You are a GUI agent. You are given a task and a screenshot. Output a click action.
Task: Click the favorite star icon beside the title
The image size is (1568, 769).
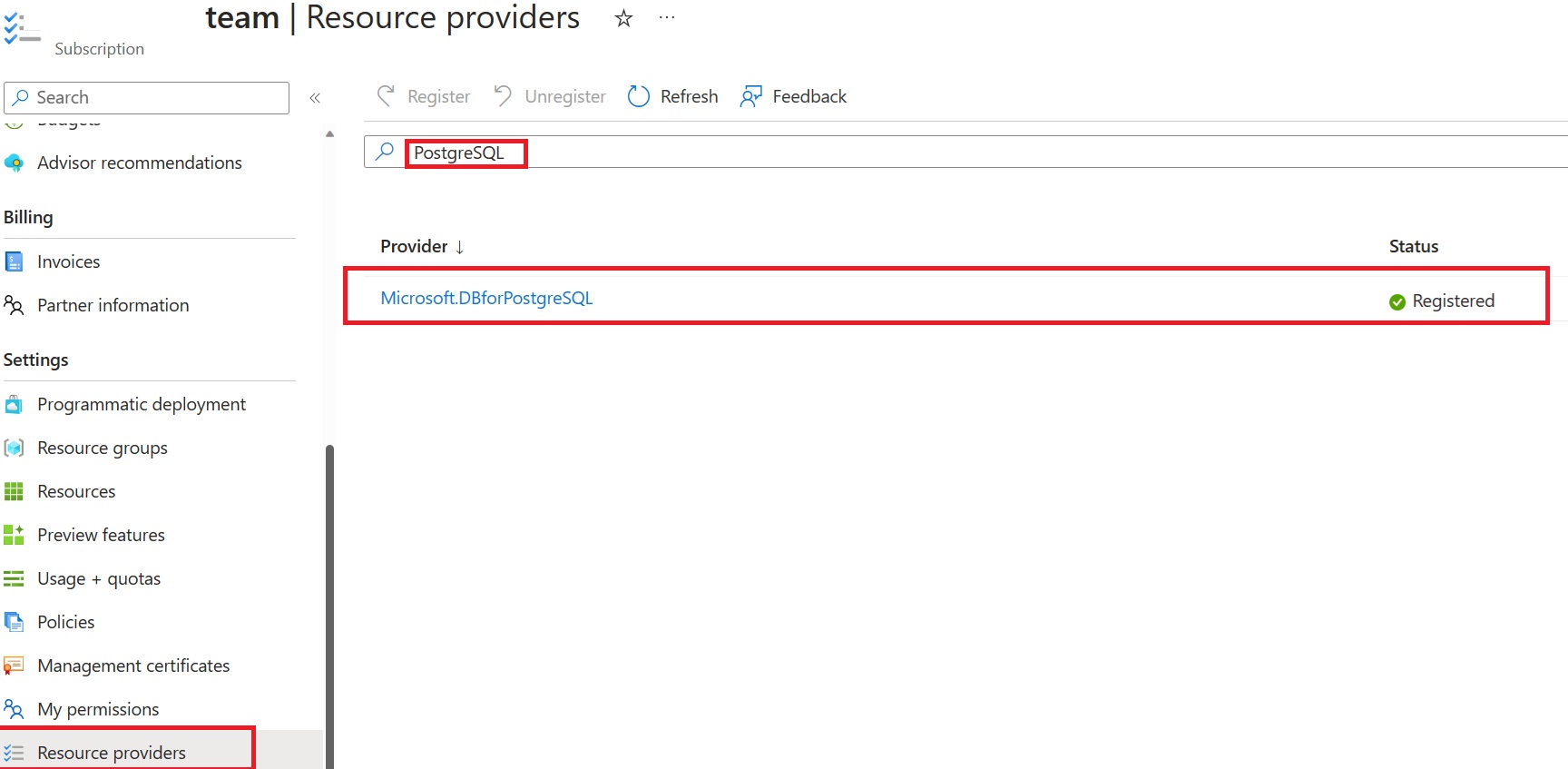[623, 18]
